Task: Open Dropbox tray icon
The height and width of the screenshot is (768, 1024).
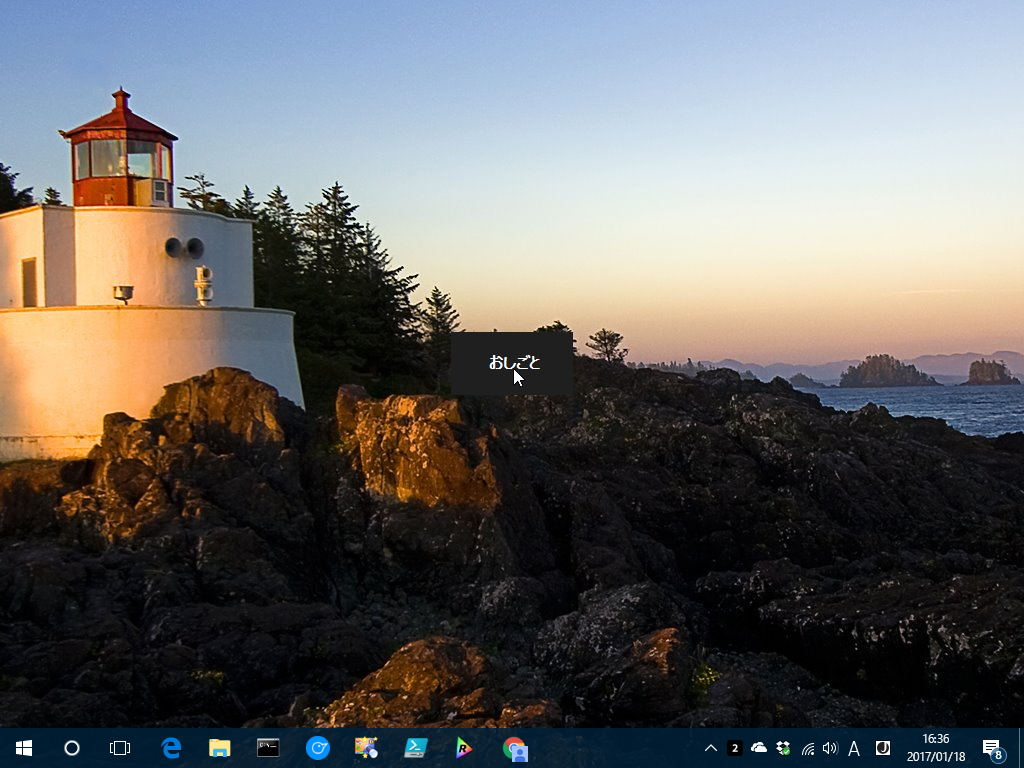Action: click(x=783, y=748)
